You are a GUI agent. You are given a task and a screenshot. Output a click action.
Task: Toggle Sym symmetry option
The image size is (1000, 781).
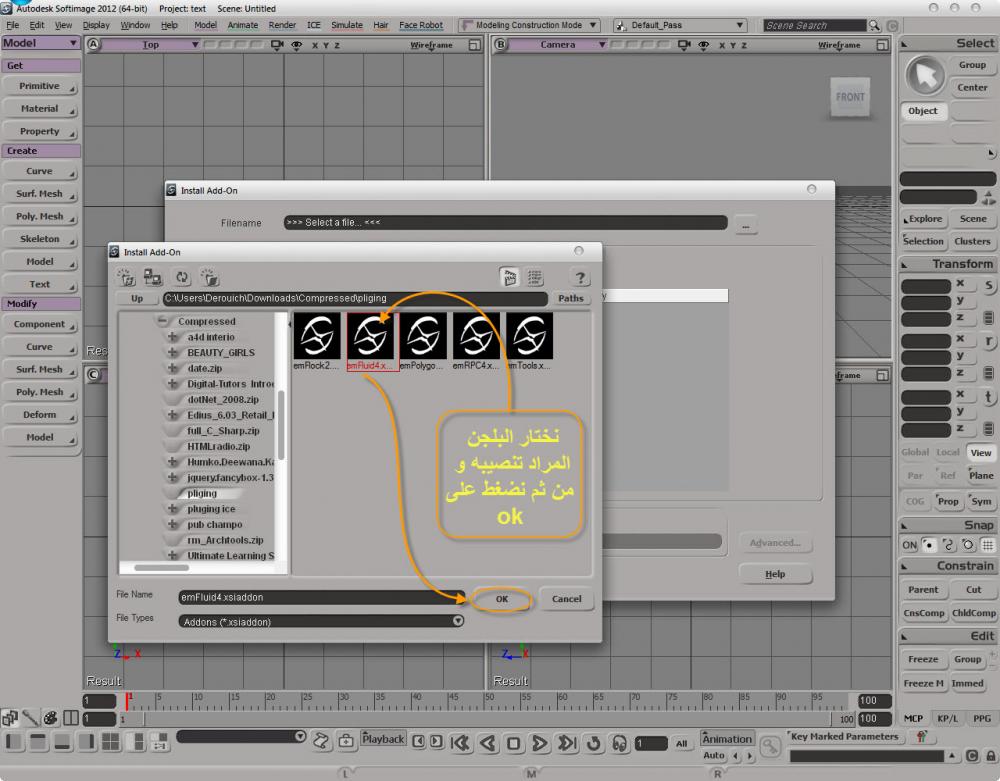pyautogui.click(x=981, y=501)
